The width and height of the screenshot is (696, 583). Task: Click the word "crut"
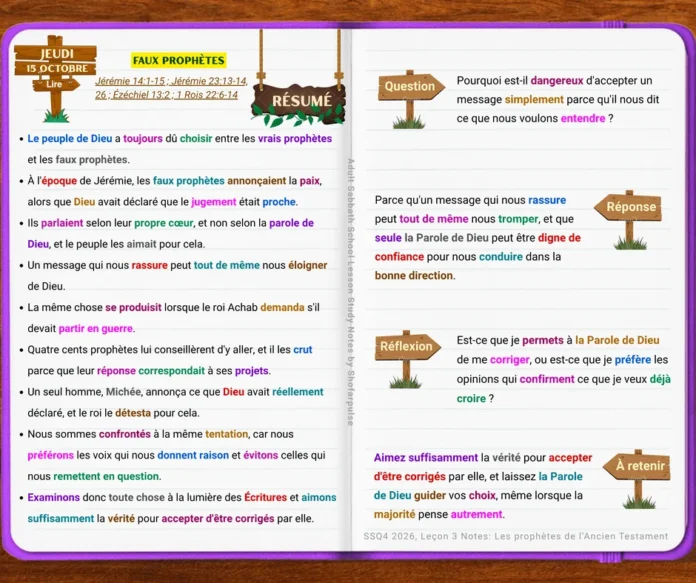303,349
